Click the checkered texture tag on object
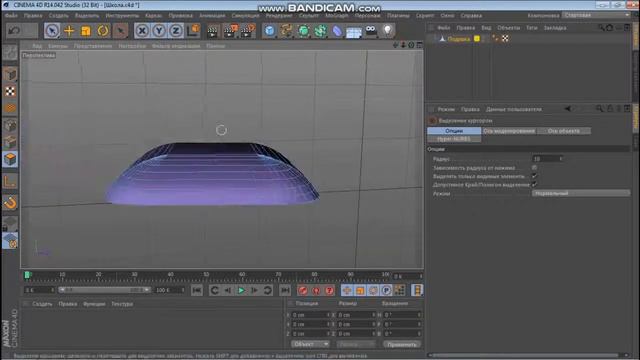 tap(505, 38)
